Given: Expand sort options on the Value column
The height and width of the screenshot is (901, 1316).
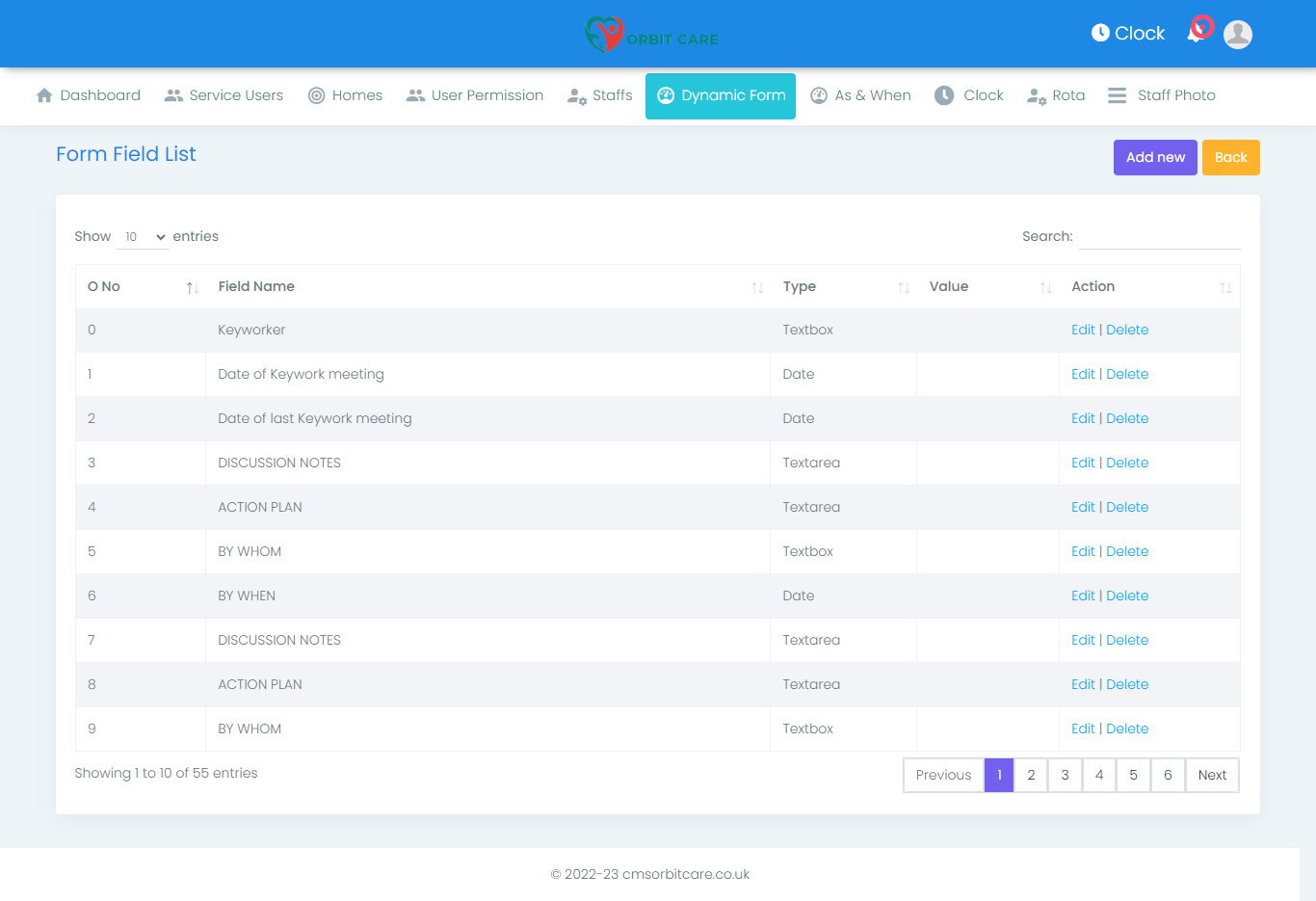Looking at the screenshot, I should tap(1046, 286).
